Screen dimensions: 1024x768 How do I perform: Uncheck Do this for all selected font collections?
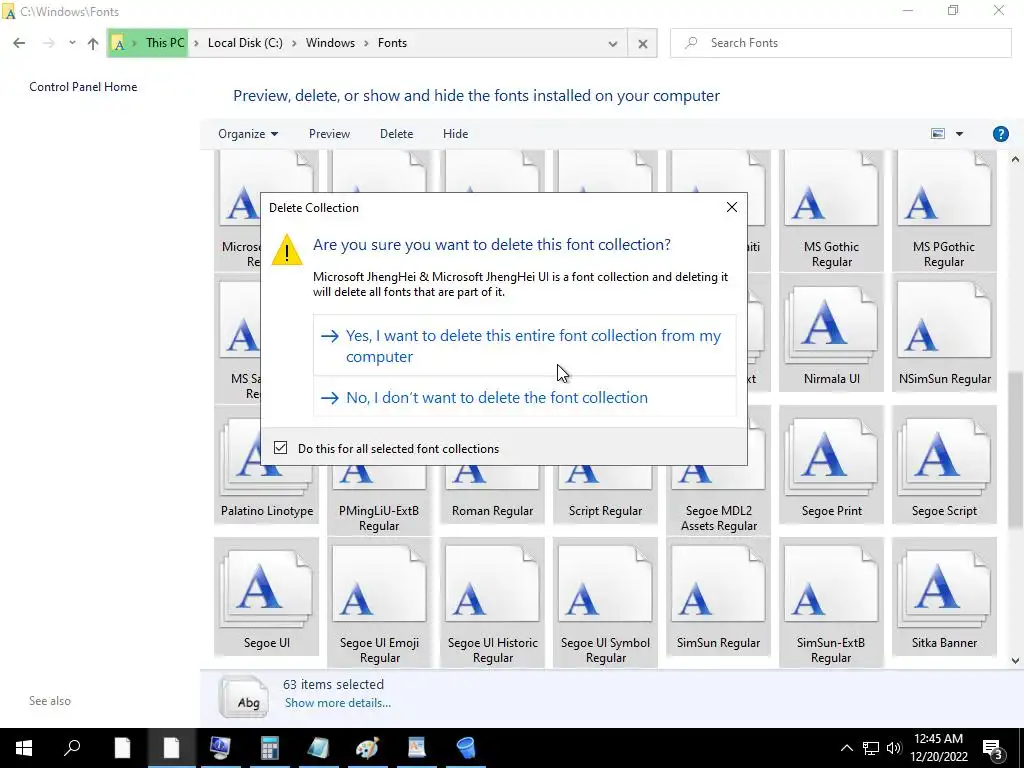point(280,447)
